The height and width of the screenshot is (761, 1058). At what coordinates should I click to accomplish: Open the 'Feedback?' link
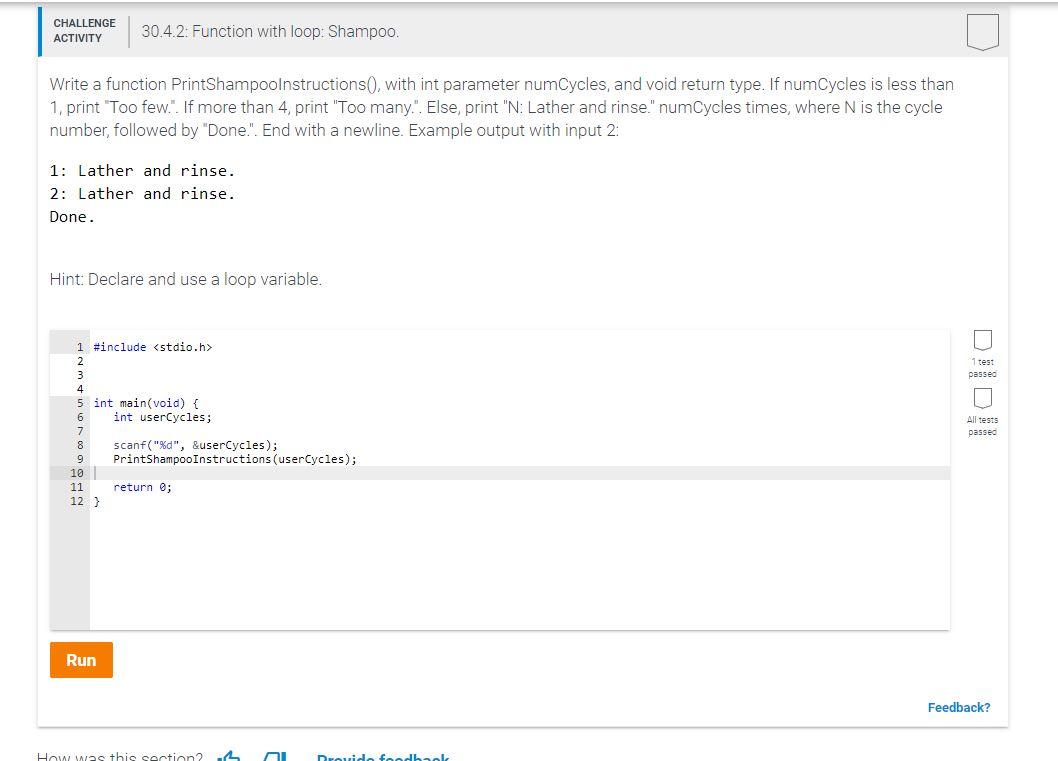click(x=958, y=707)
